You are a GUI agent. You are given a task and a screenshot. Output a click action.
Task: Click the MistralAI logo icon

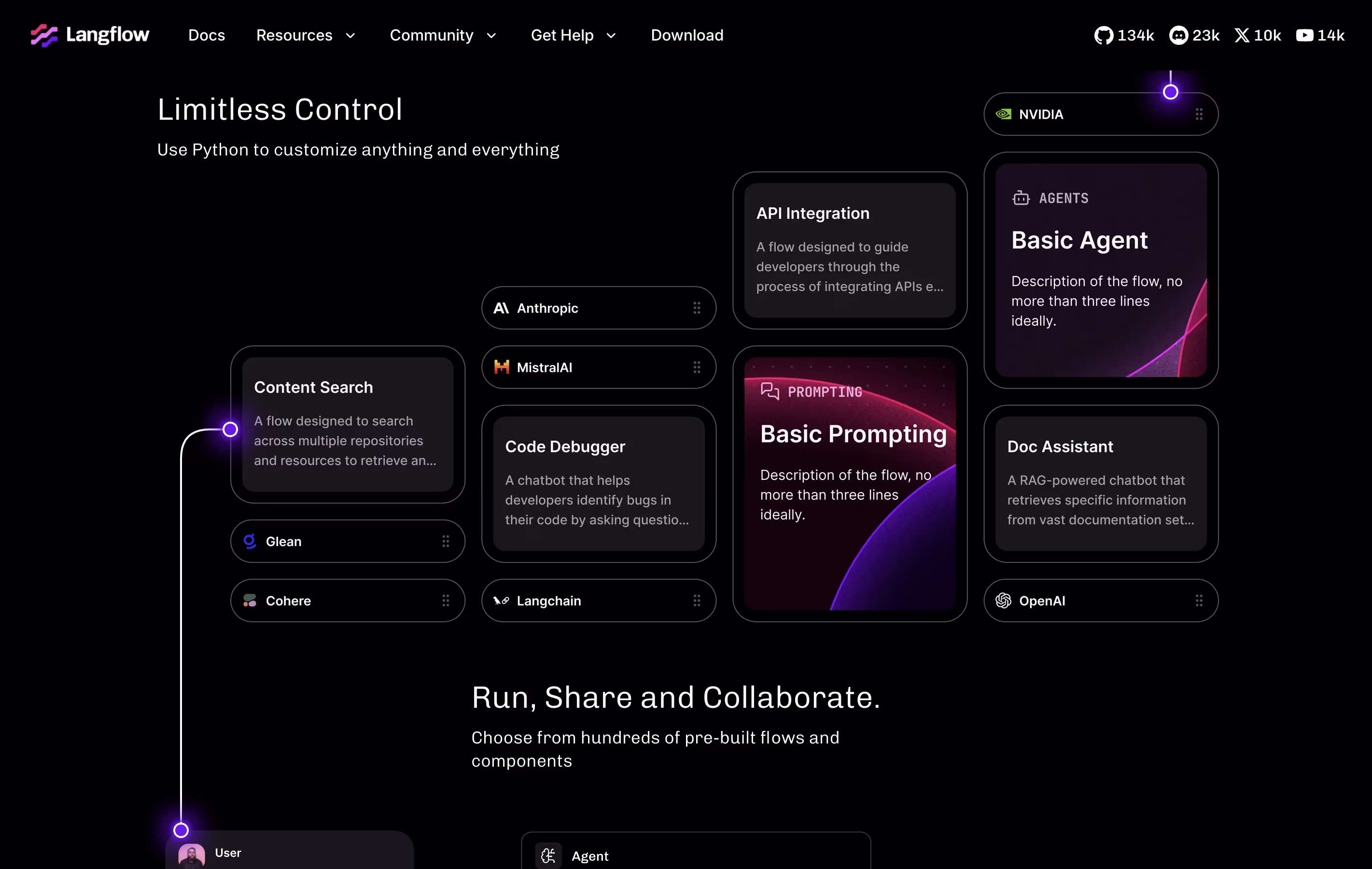pos(502,367)
